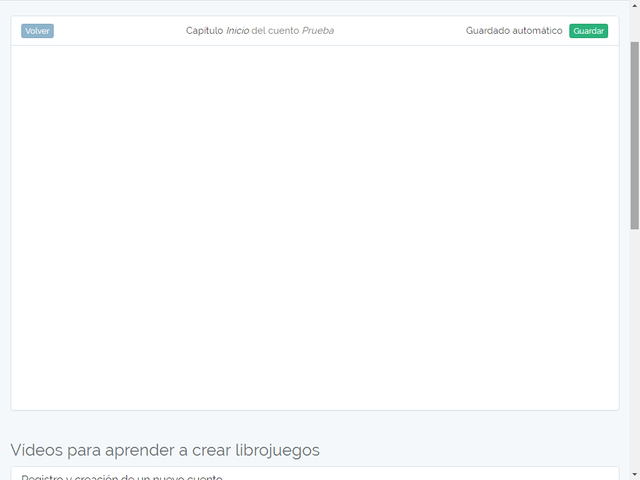Click the scrollbar down arrow
Image resolution: width=640 pixels, height=480 pixels.
point(634,475)
